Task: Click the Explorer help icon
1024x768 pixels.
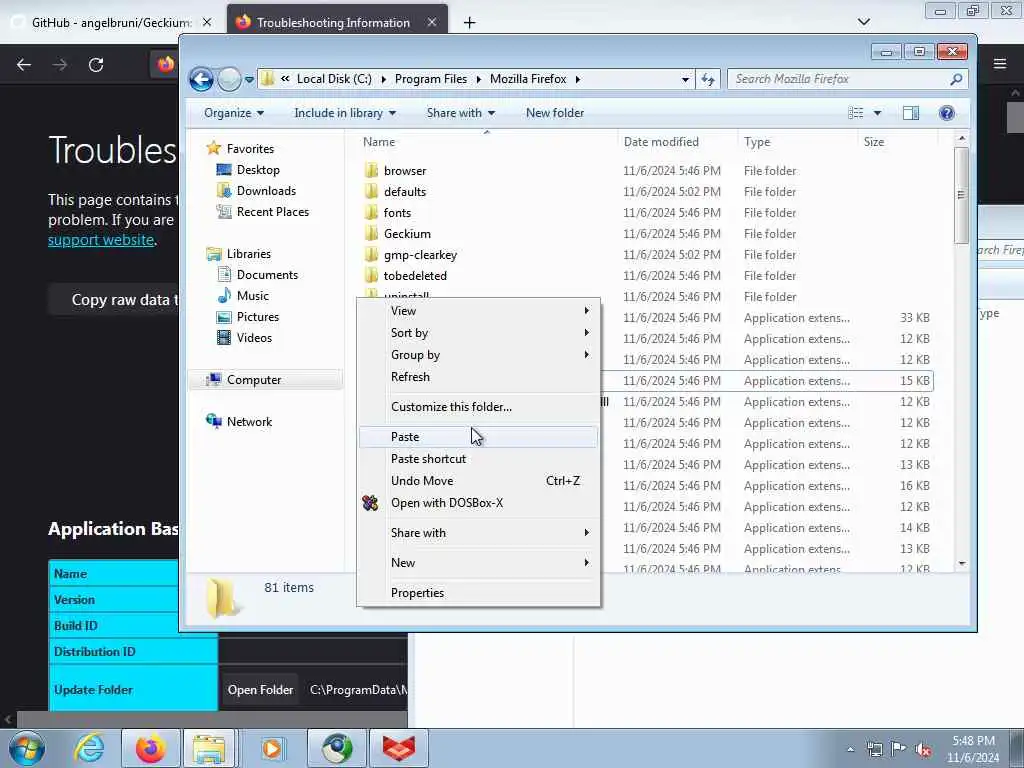Action: pyautogui.click(x=946, y=113)
